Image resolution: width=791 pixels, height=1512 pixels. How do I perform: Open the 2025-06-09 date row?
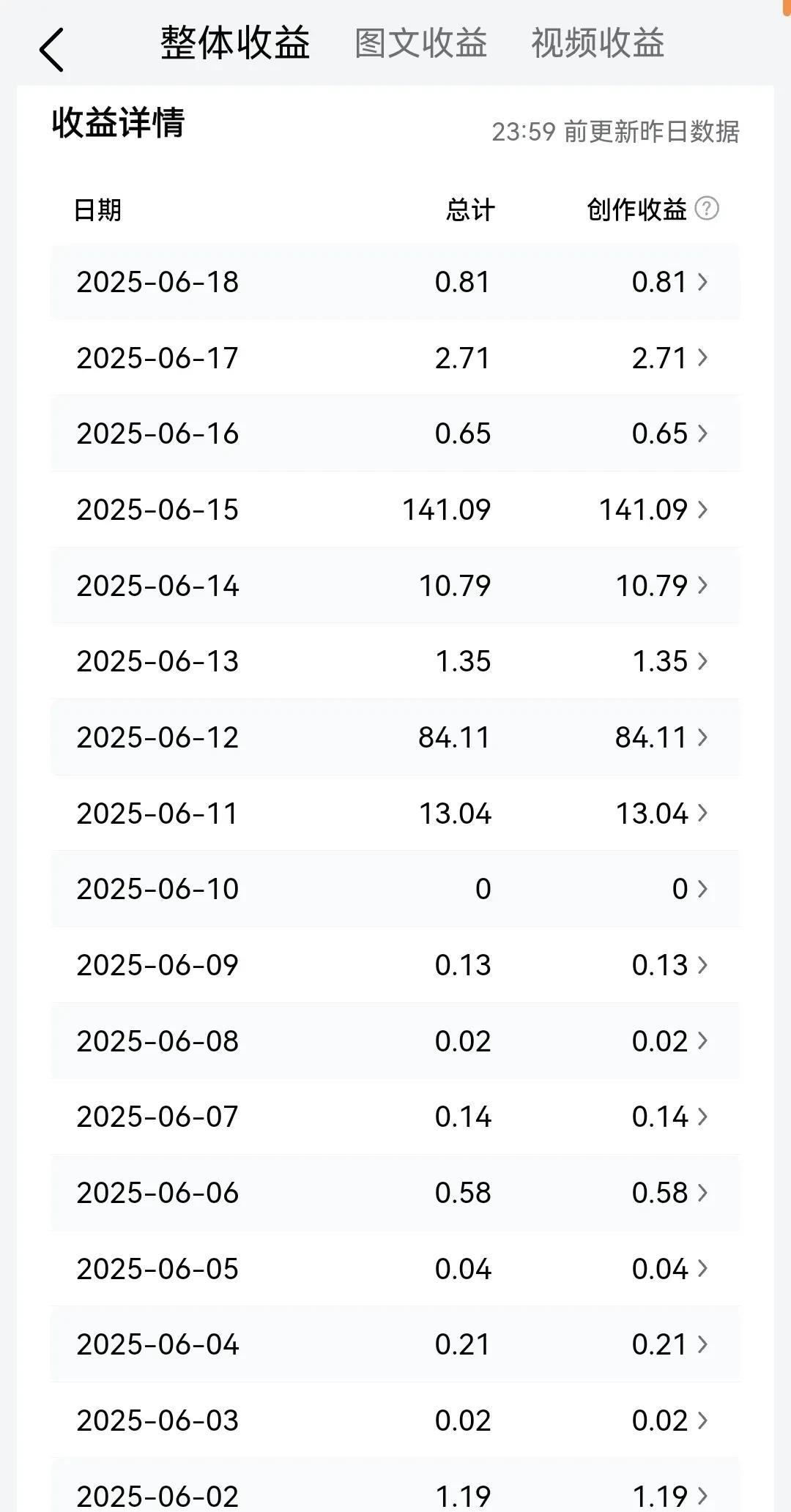(395, 965)
